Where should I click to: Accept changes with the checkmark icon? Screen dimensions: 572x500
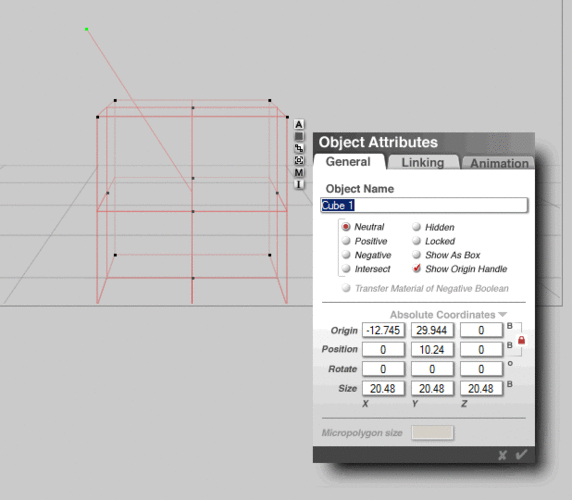521,455
